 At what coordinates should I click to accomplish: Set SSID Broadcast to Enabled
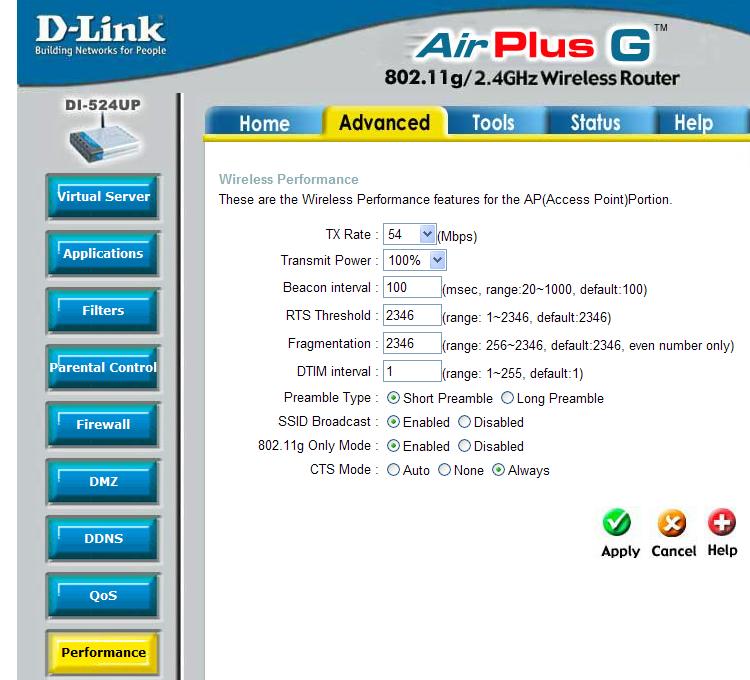click(x=393, y=422)
